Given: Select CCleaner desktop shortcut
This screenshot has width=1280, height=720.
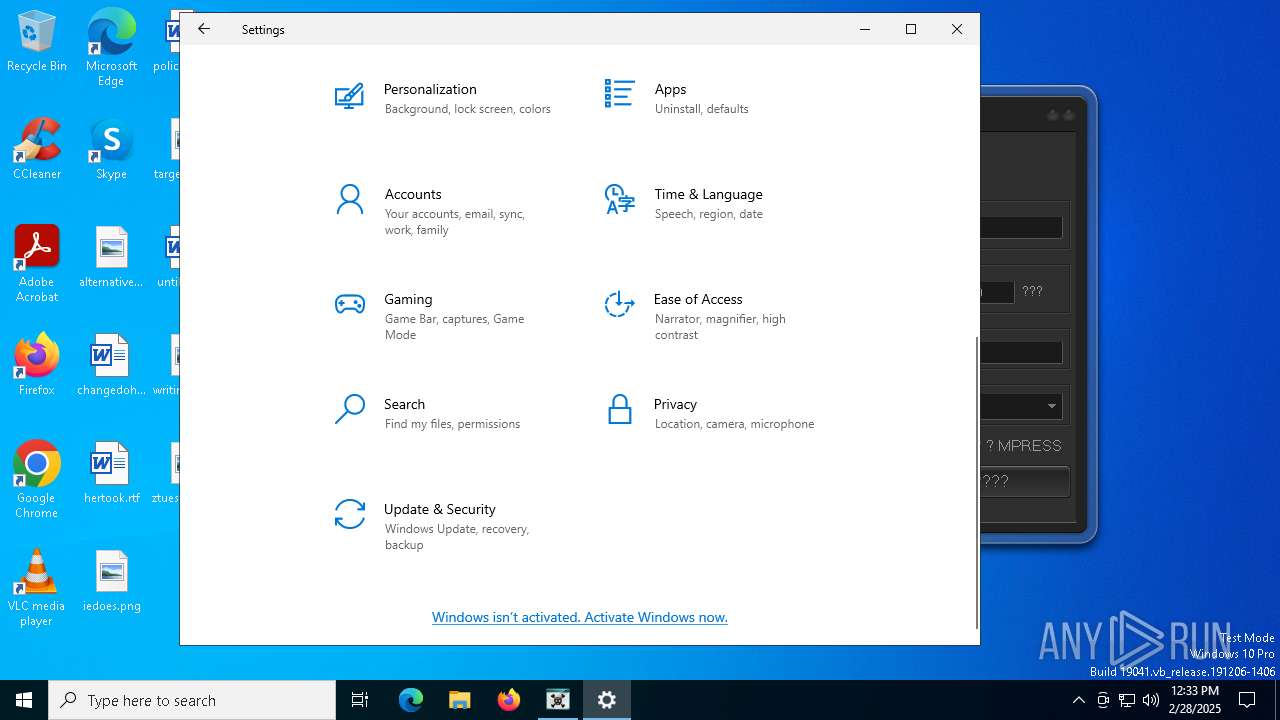Looking at the screenshot, I should click(x=37, y=149).
